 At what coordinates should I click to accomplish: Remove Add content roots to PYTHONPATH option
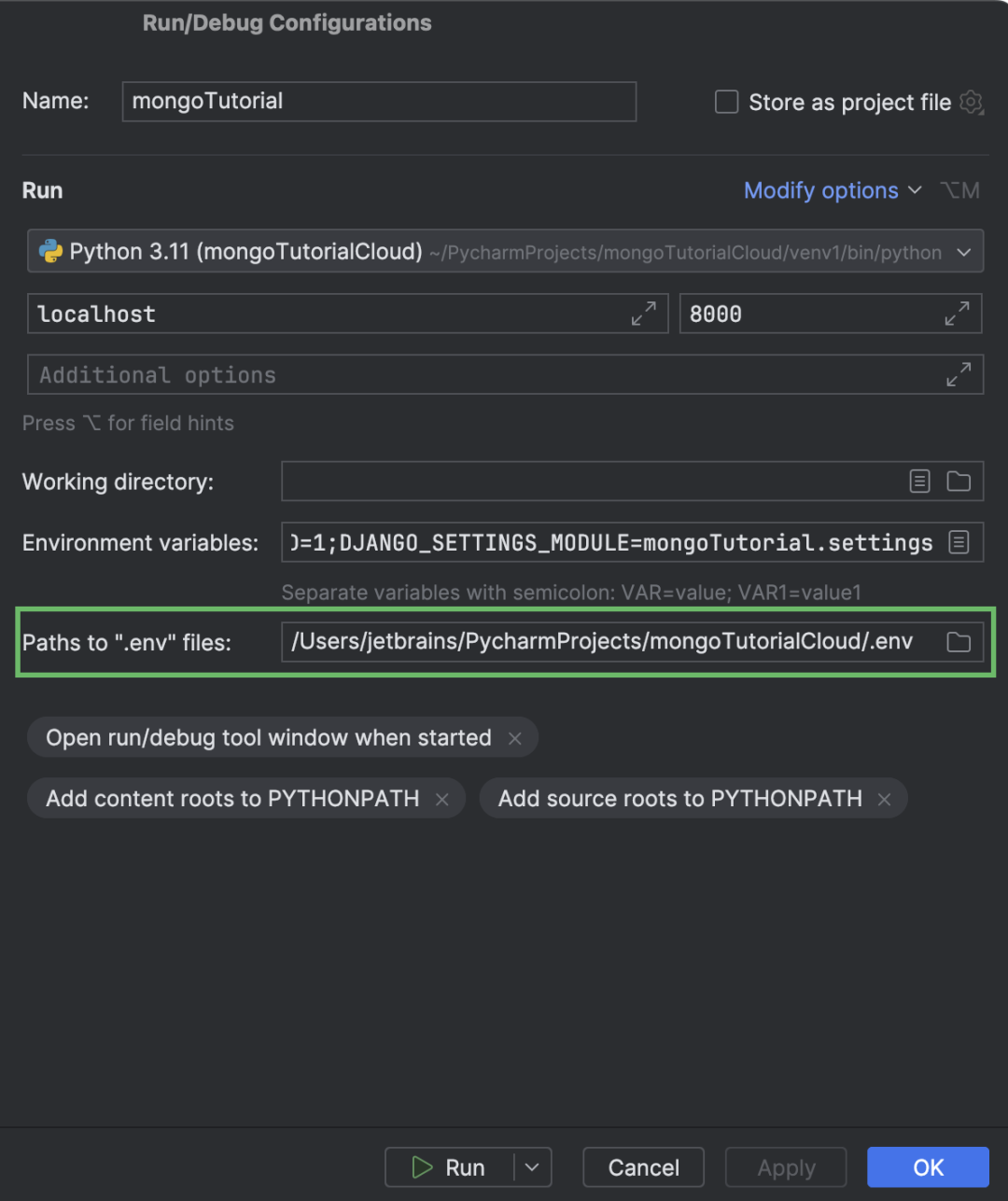(442, 799)
